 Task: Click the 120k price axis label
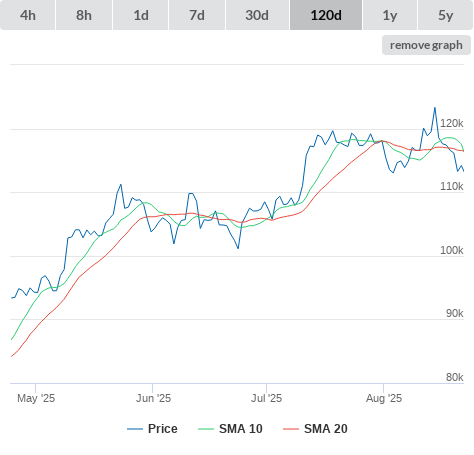(x=452, y=123)
